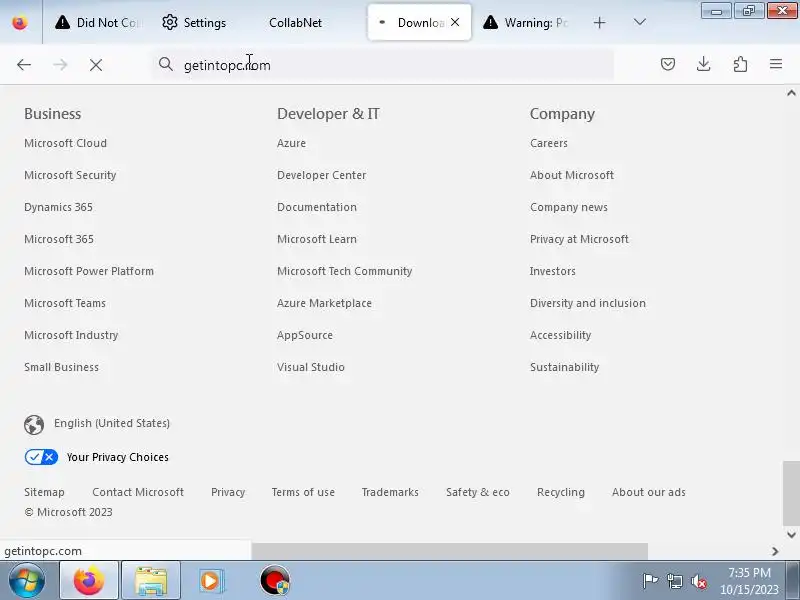
Task: Click the red recorder icon in taskbar
Action: [x=275, y=580]
